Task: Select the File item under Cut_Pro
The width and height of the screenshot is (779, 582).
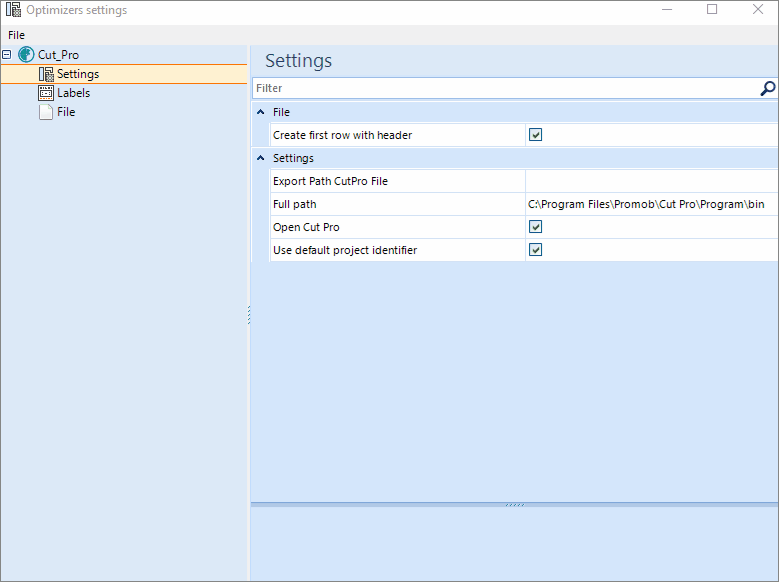Action: point(66,112)
